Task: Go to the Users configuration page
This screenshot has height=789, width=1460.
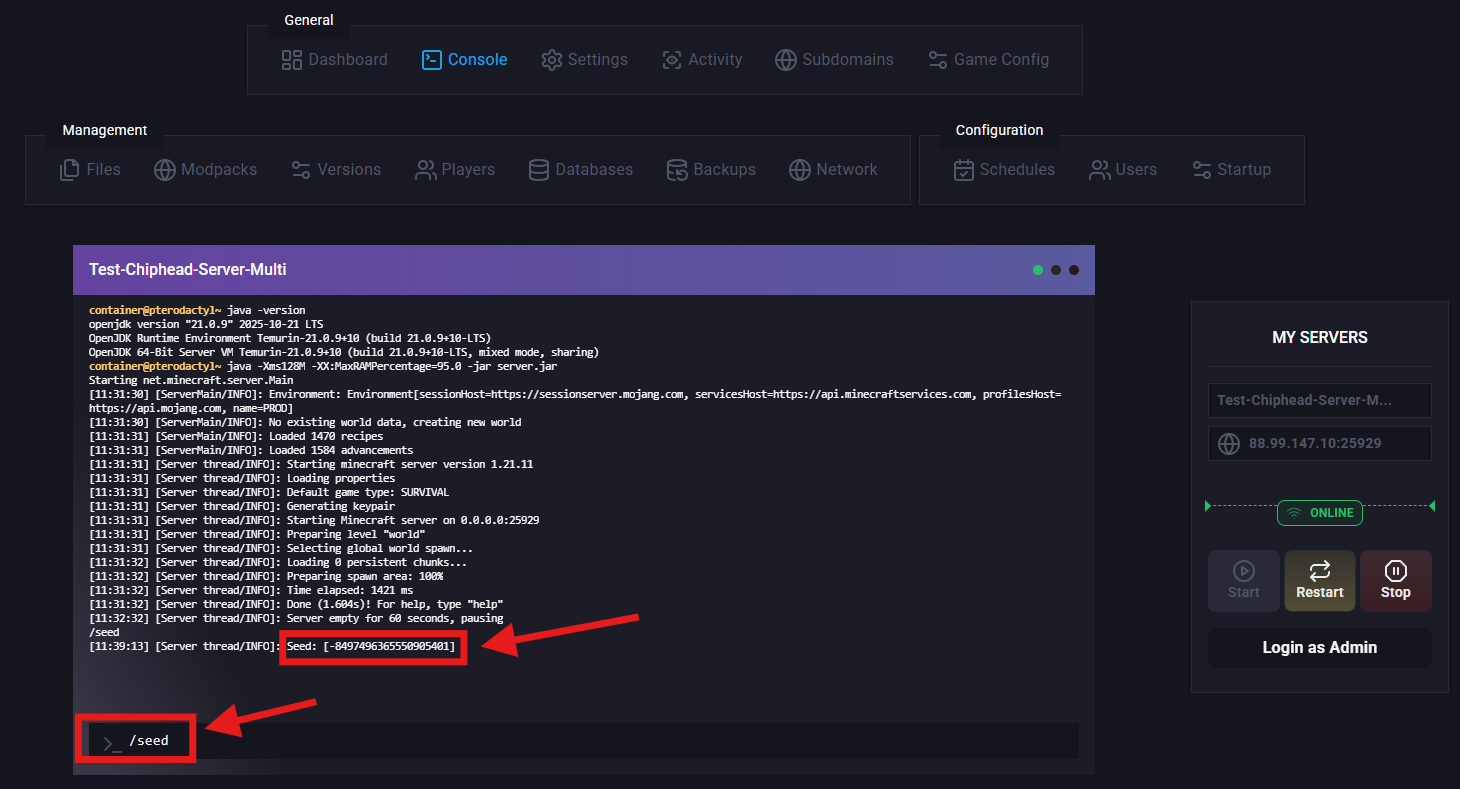Action: tap(1124, 170)
